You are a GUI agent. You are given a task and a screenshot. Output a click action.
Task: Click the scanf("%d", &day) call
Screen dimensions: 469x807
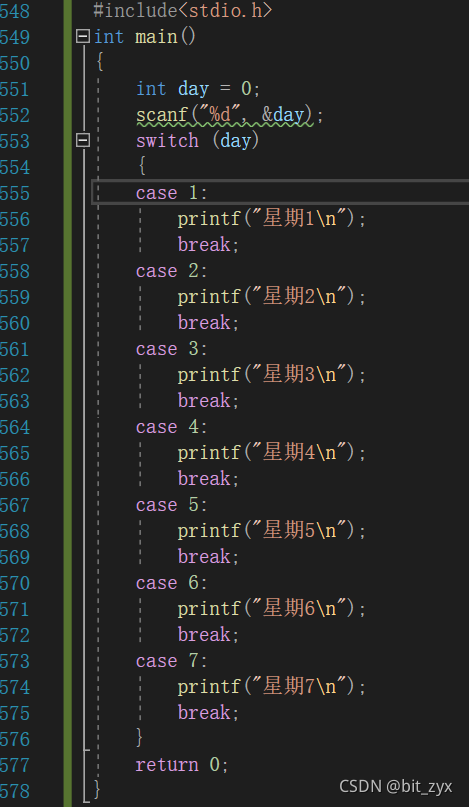point(230,114)
